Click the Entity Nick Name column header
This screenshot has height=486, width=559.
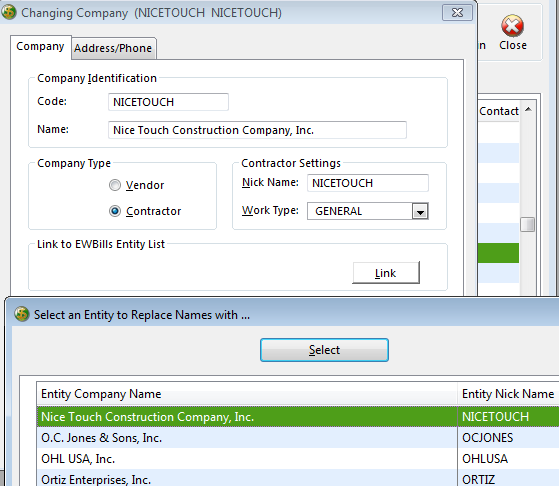pos(508,394)
